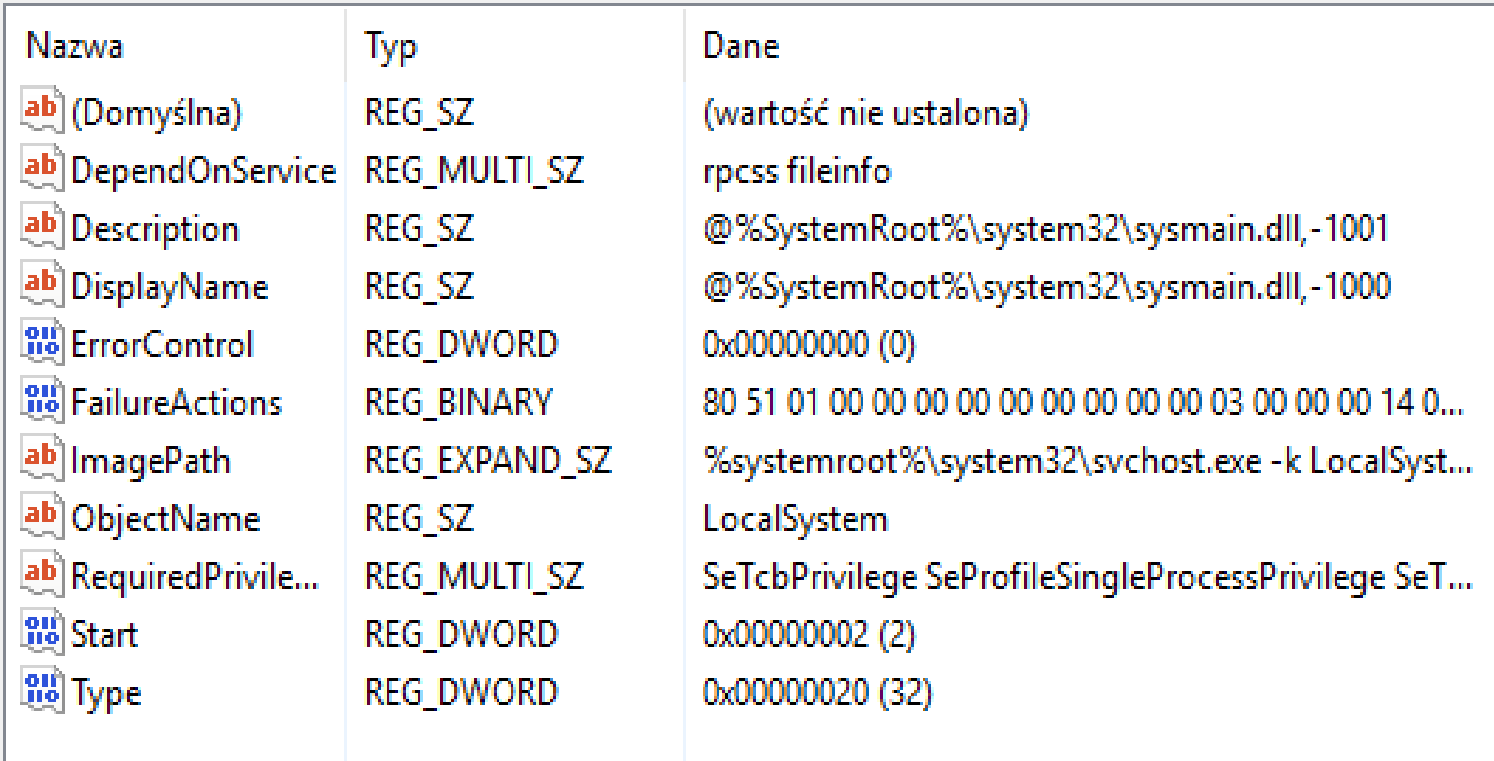Click the rpcss fileinfo data cell
This screenshot has width=1494, height=761.
[x=796, y=171]
